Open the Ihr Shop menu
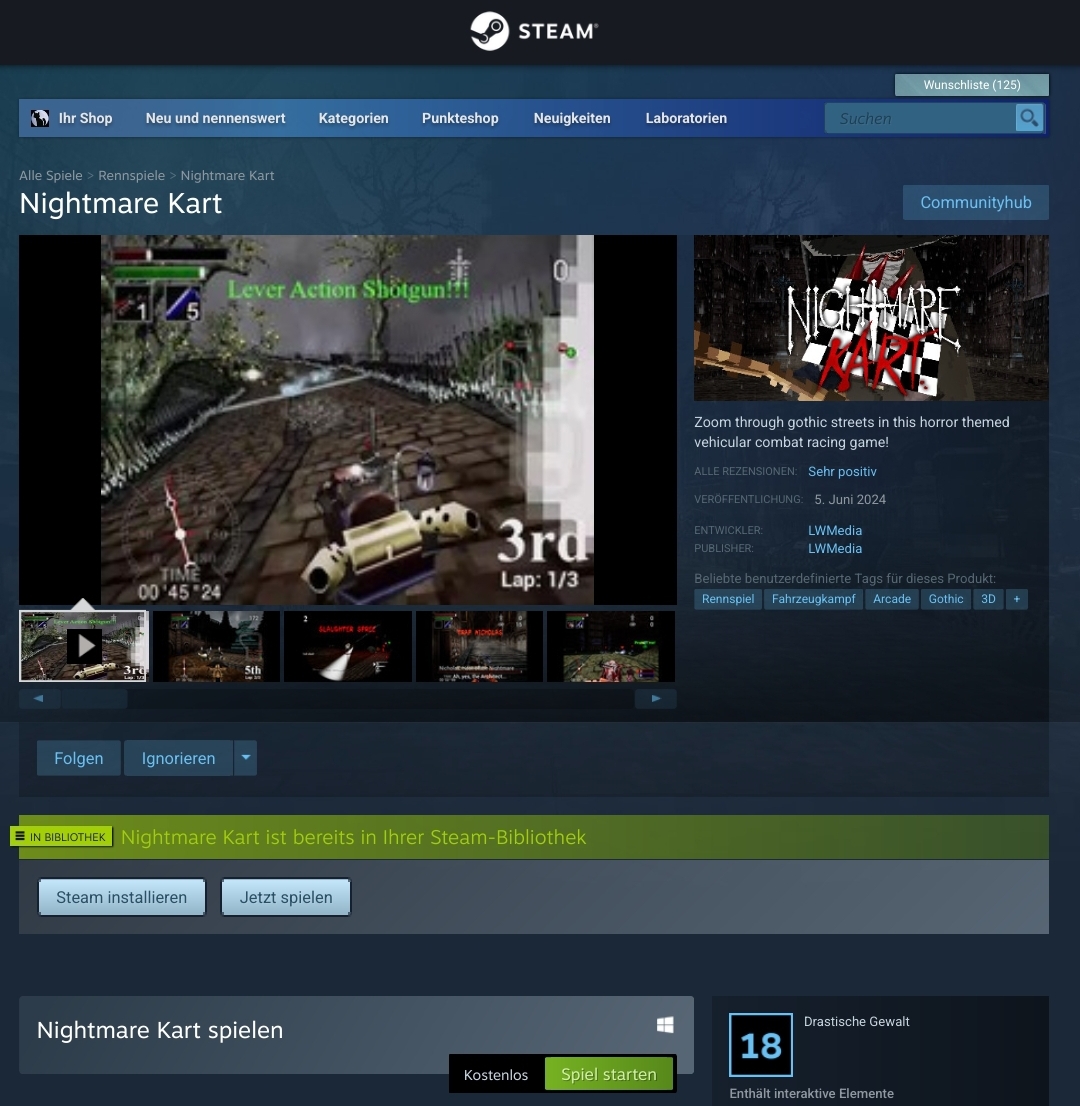The height and width of the screenshot is (1106, 1080). [x=85, y=118]
